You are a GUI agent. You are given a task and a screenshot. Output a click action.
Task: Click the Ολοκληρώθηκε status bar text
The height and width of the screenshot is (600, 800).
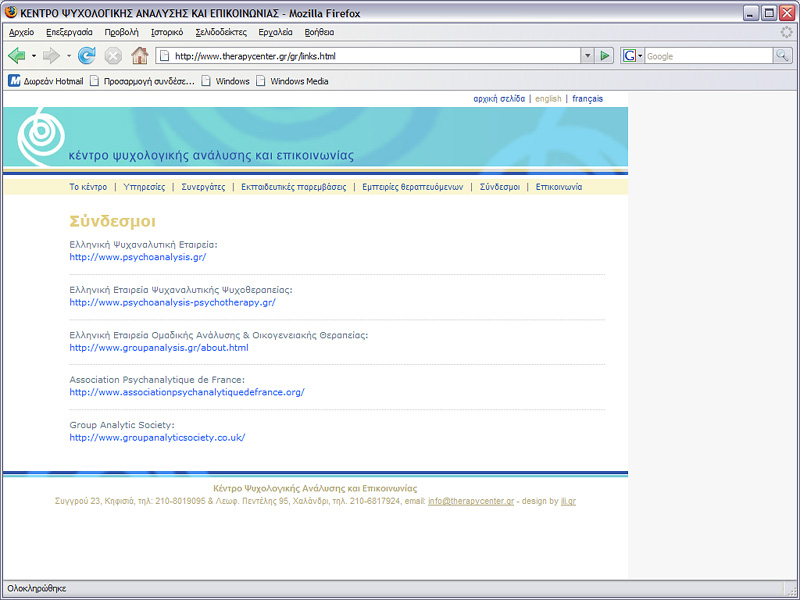(37, 589)
